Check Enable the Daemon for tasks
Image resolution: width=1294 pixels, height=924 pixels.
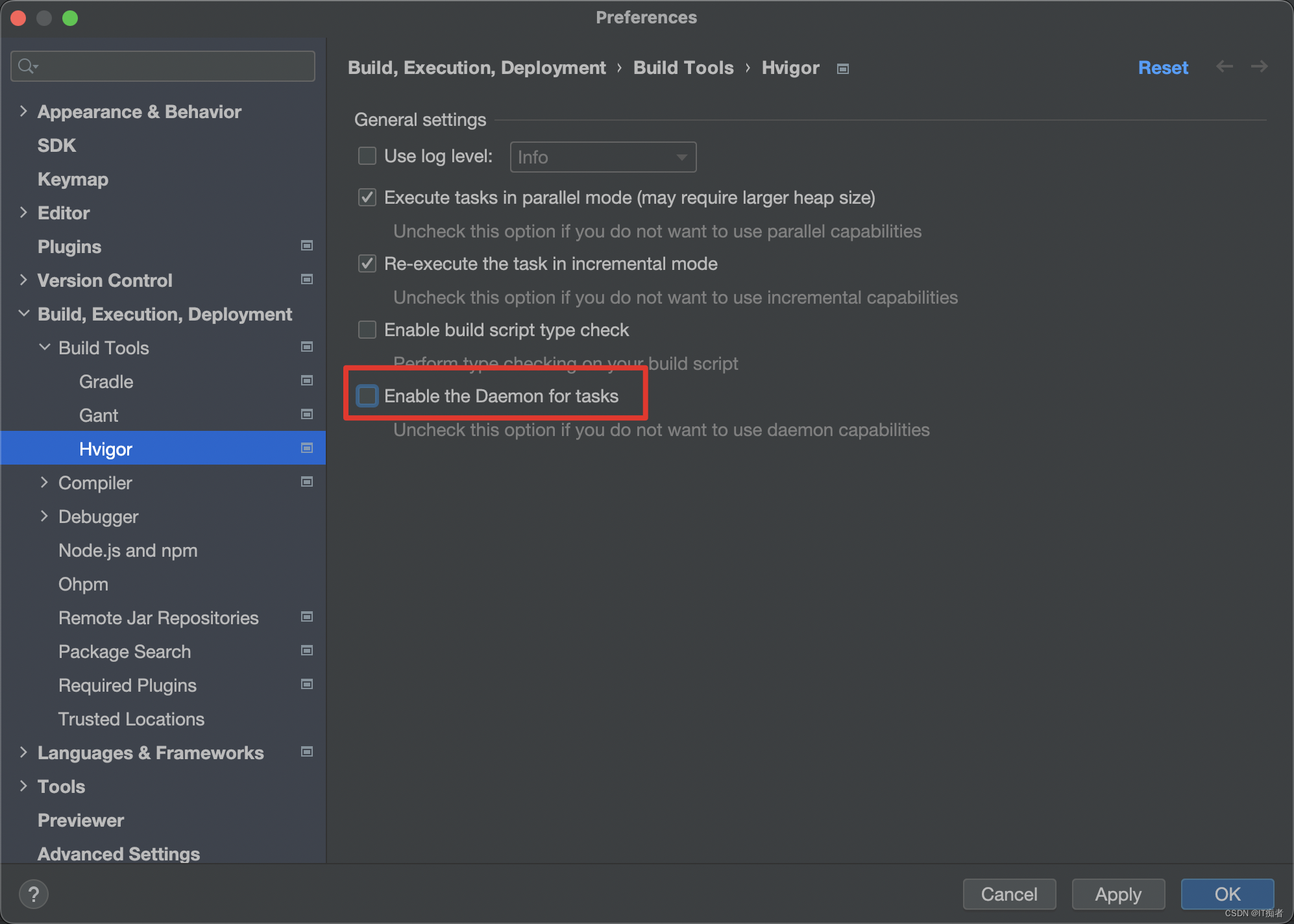click(367, 396)
